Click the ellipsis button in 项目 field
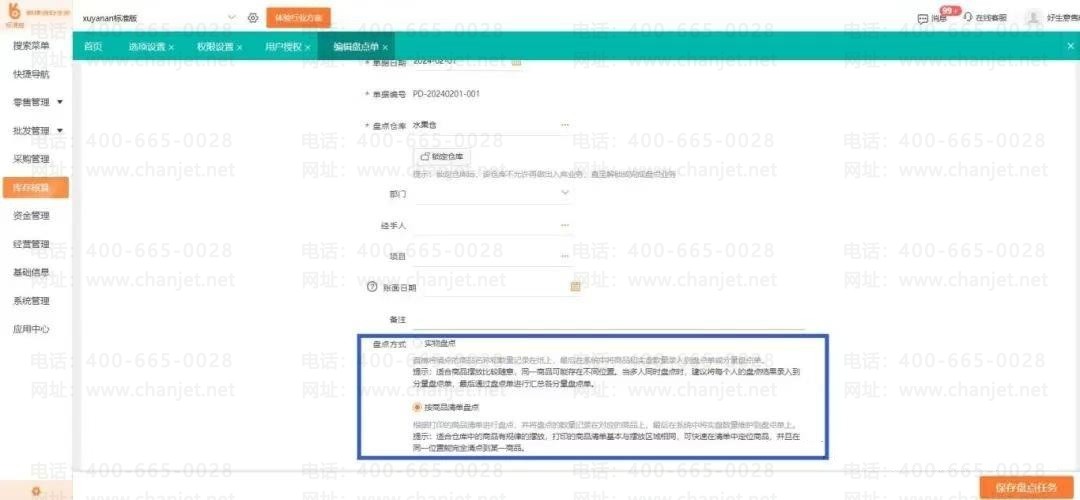 pos(565,256)
